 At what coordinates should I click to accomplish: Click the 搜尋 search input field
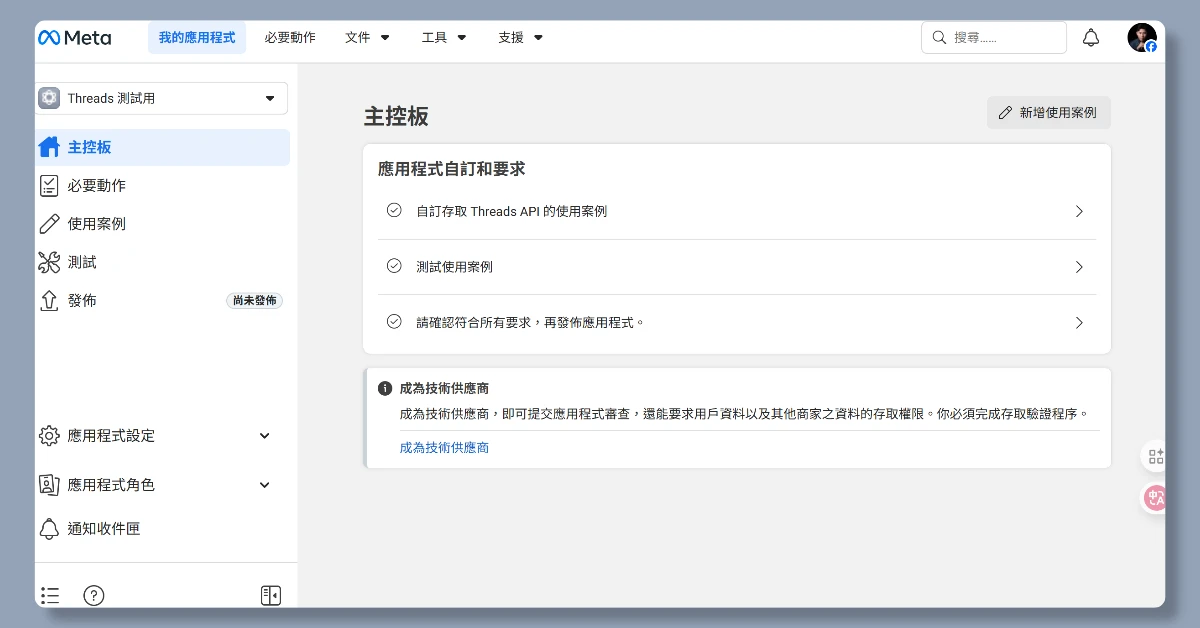(x=994, y=38)
